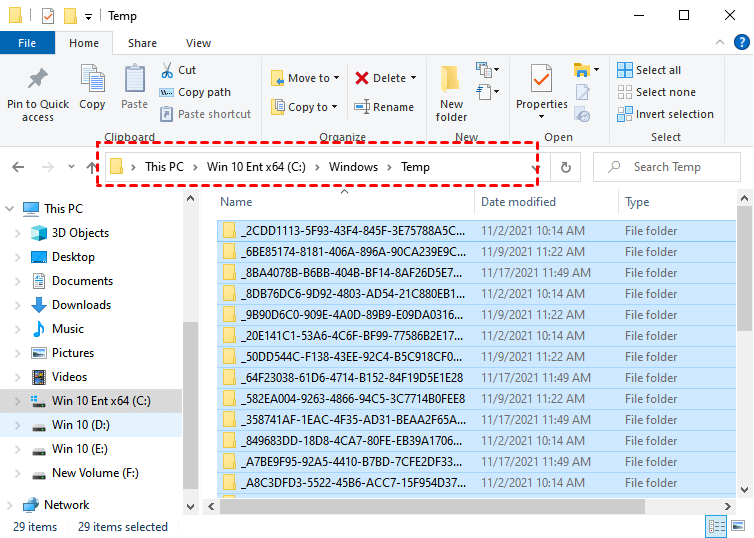Switch to large icons view in status bar
This screenshot has width=754, height=538.
pyautogui.click(x=739, y=526)
